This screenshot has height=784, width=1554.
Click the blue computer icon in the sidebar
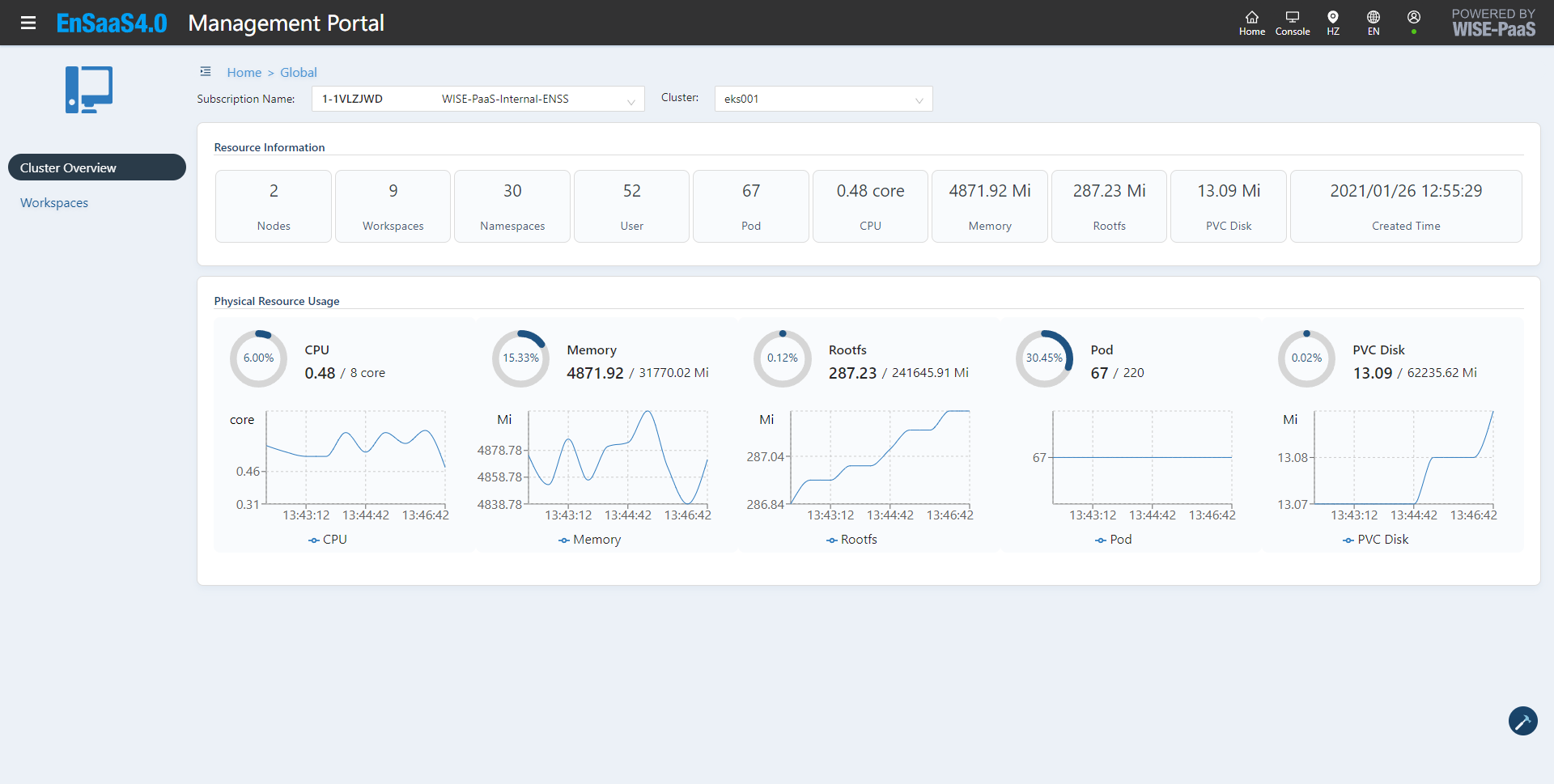click(x=89, y=90)
